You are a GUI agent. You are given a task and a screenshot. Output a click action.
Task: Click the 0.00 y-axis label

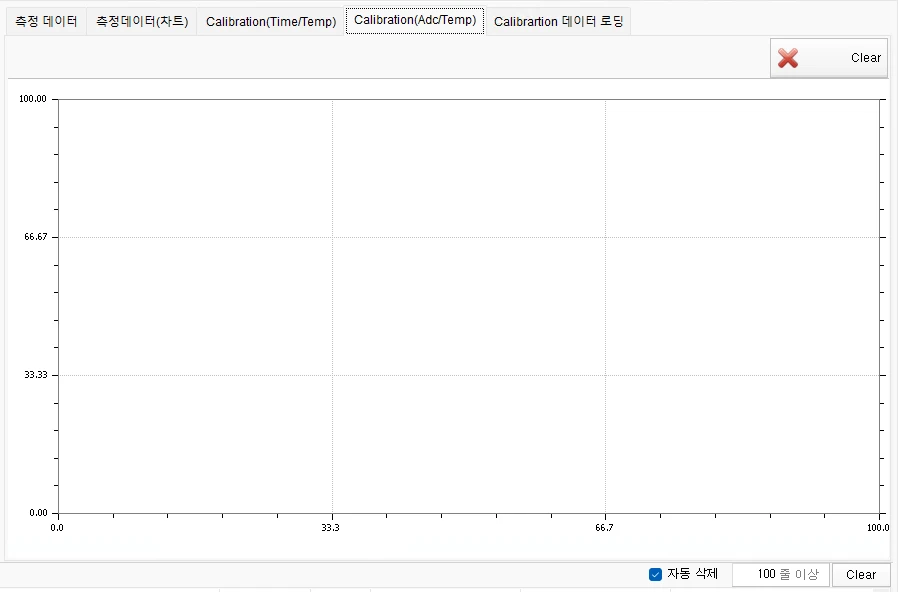tap(38, 512)
